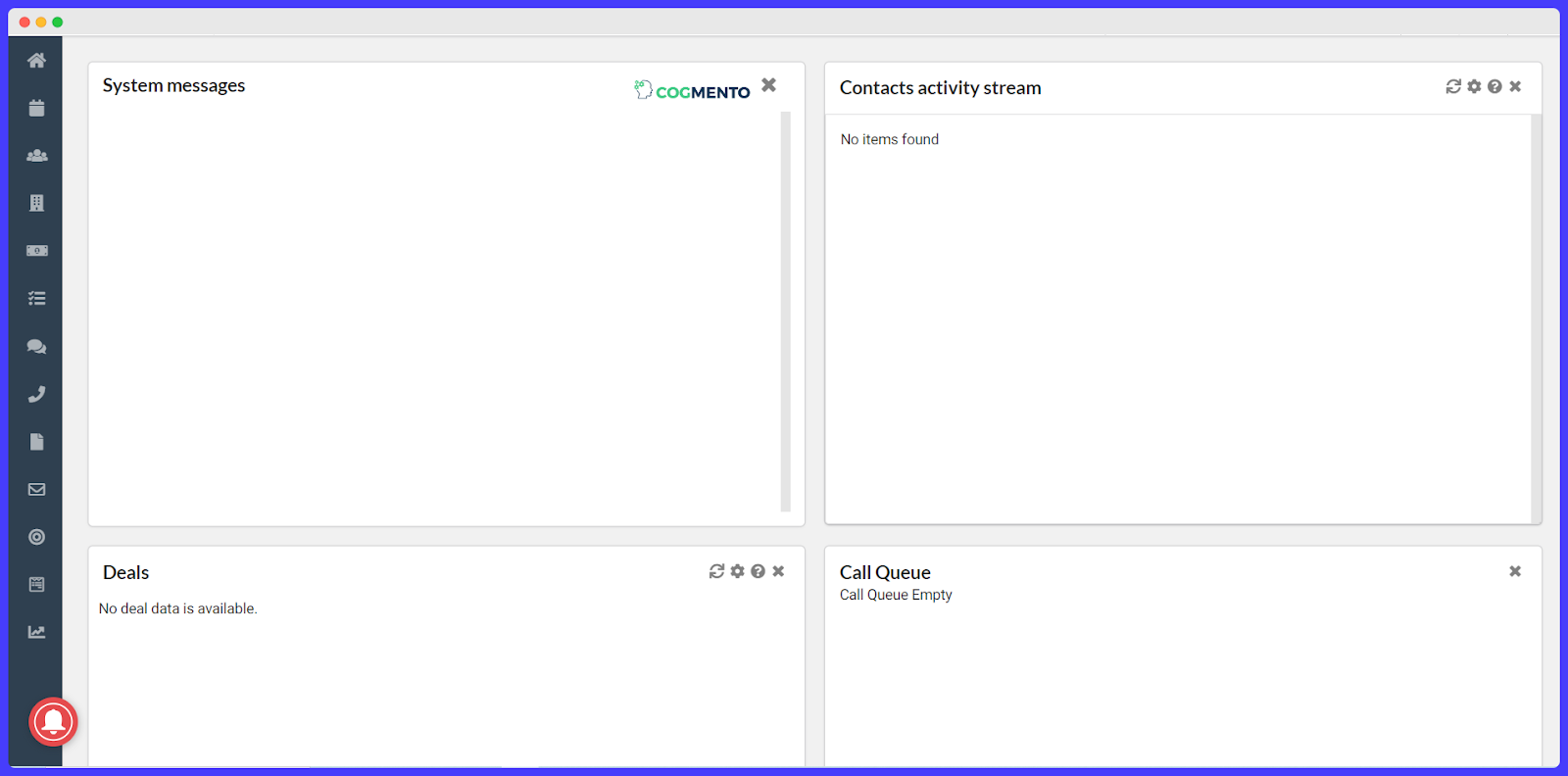The image size is (1568, 776).
Task: Click the 'No deal data is available.' text
Action: click(177, 608)
